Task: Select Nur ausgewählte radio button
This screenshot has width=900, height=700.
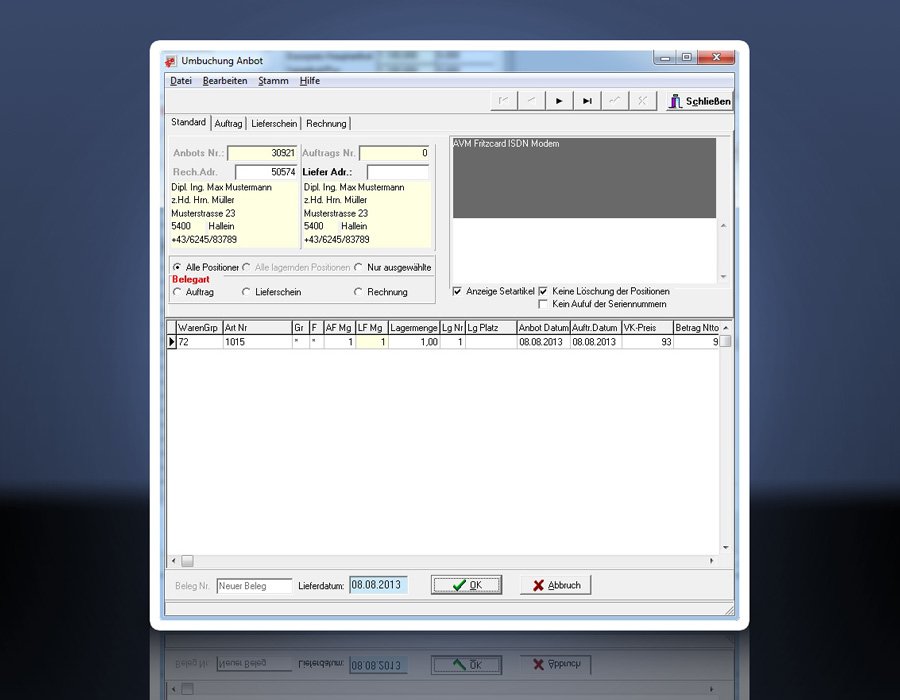Action: click(358, 267)
